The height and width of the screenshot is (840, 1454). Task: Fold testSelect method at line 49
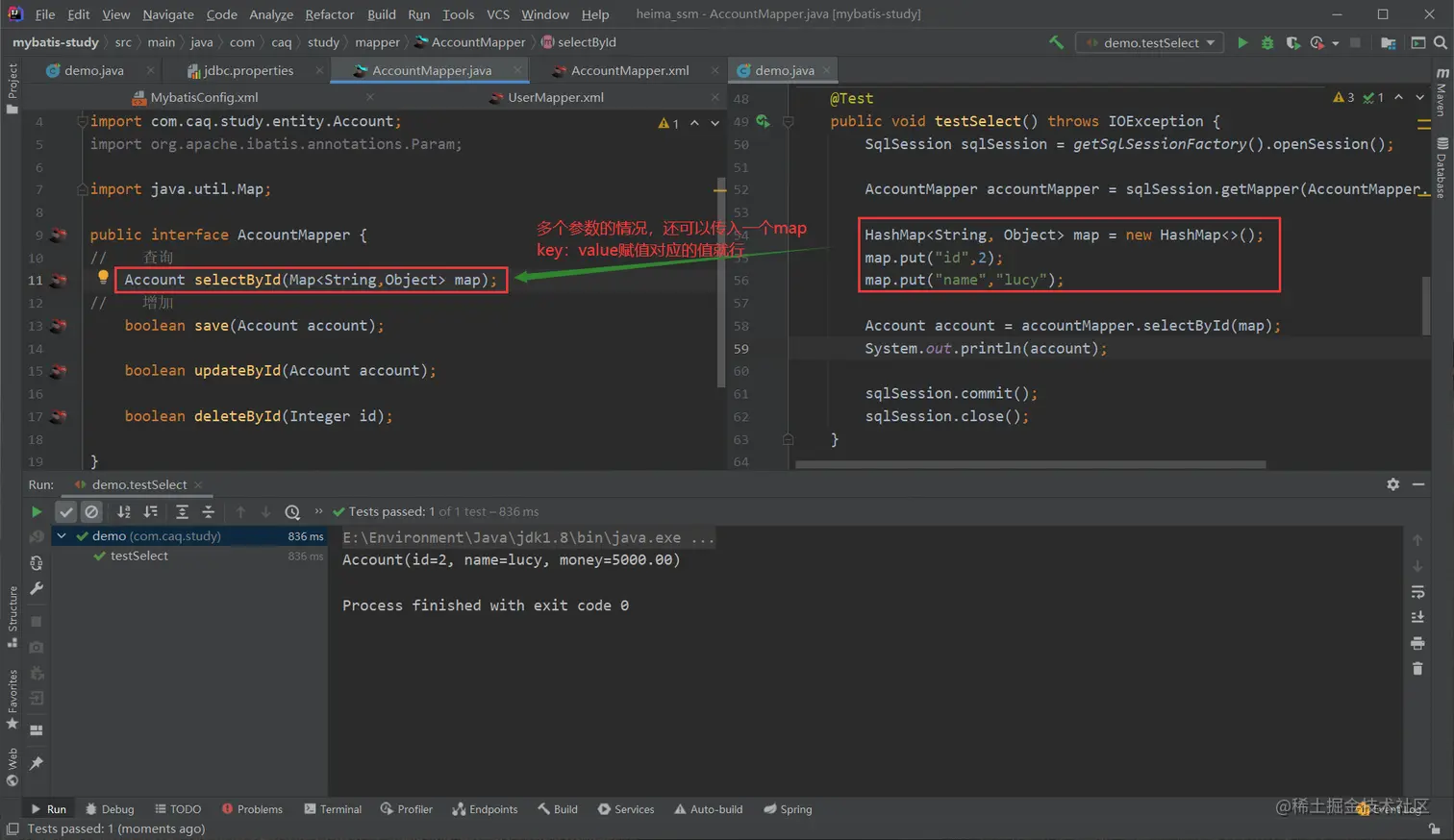pos(788,121)
